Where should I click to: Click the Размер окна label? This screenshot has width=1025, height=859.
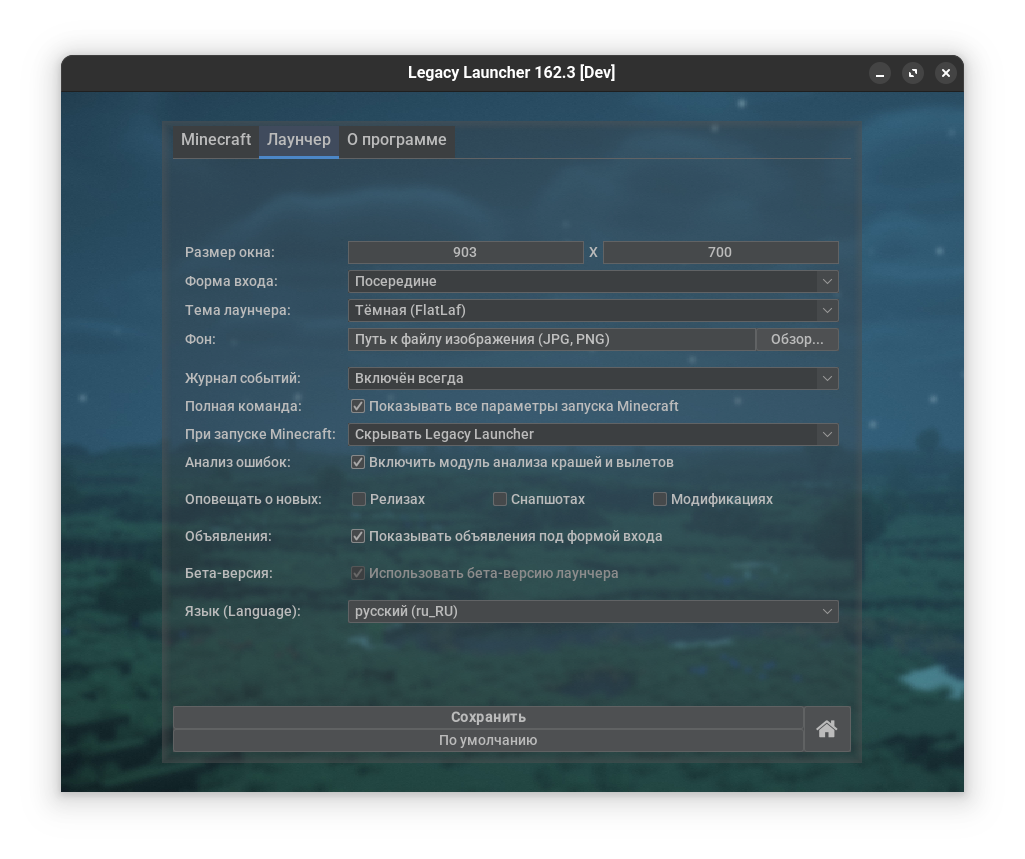[x=229, y=253]
